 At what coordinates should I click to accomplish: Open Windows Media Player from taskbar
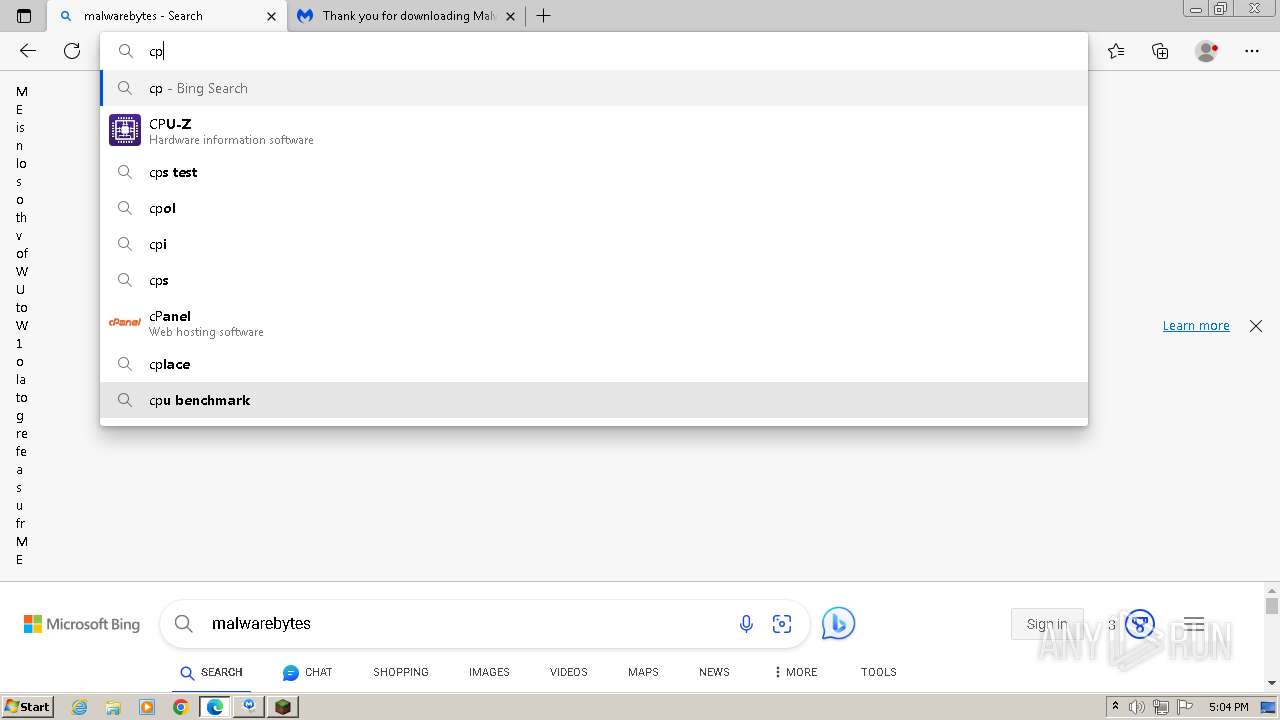tap(147, 707)
